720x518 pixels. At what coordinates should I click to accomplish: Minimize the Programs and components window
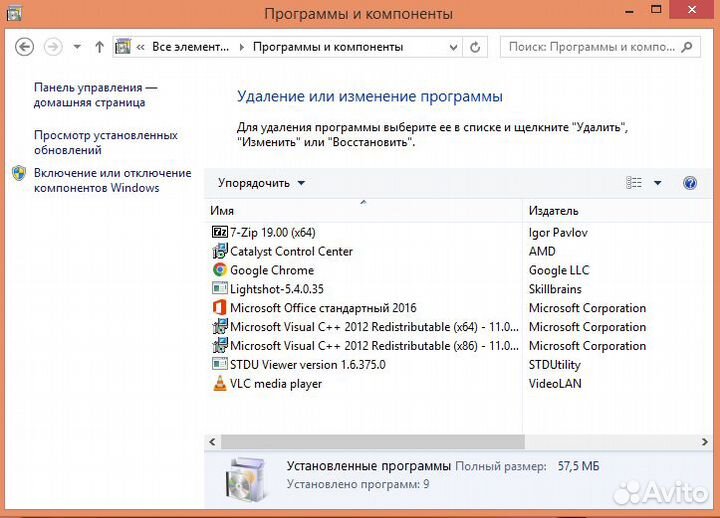[630, 11]
